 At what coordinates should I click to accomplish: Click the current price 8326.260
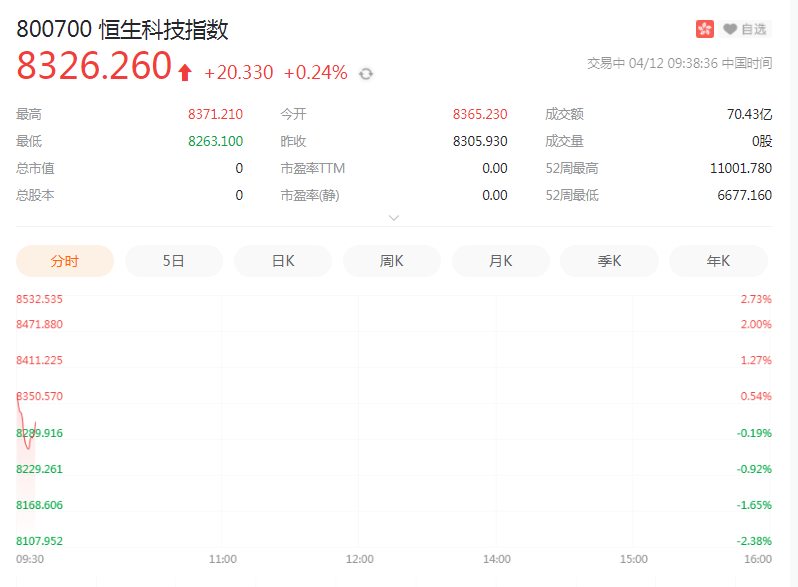(94, 66)
